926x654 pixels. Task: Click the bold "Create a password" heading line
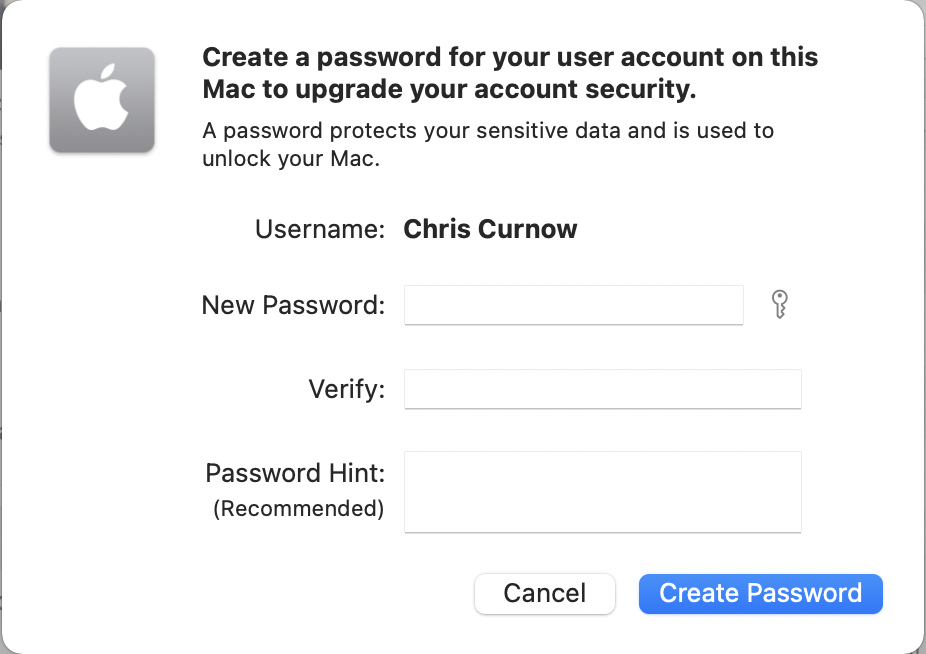click(x=510, y=57)
